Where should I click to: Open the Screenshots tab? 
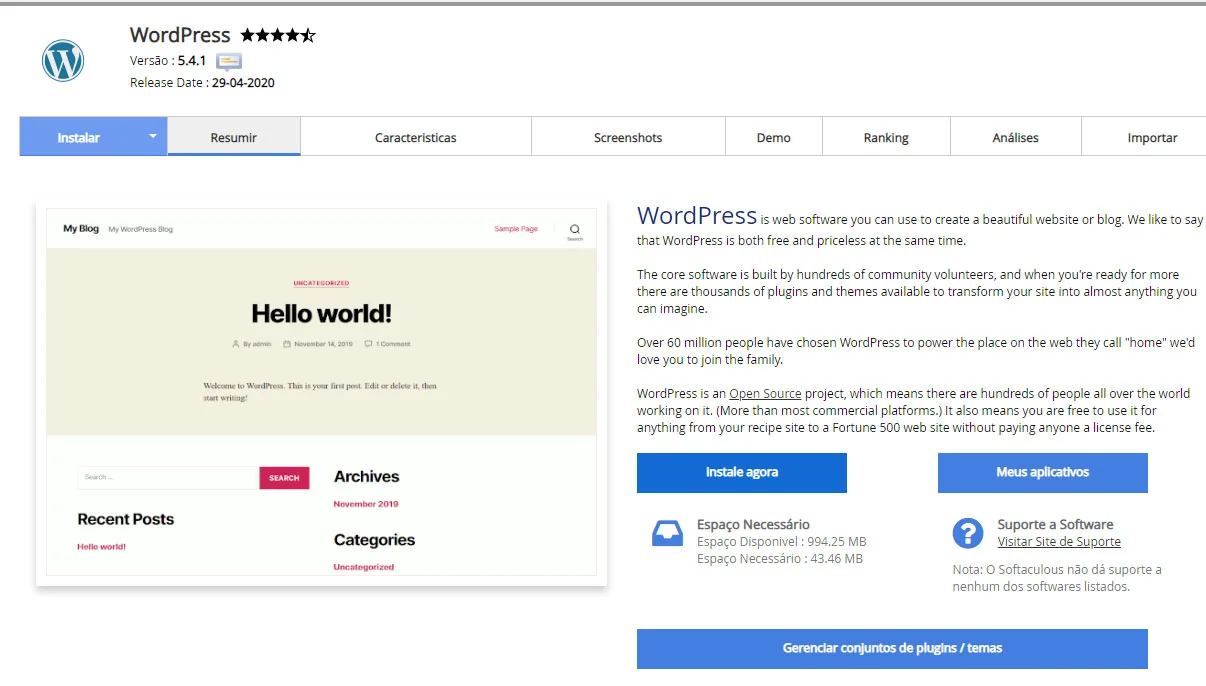(x=627, y=138)
